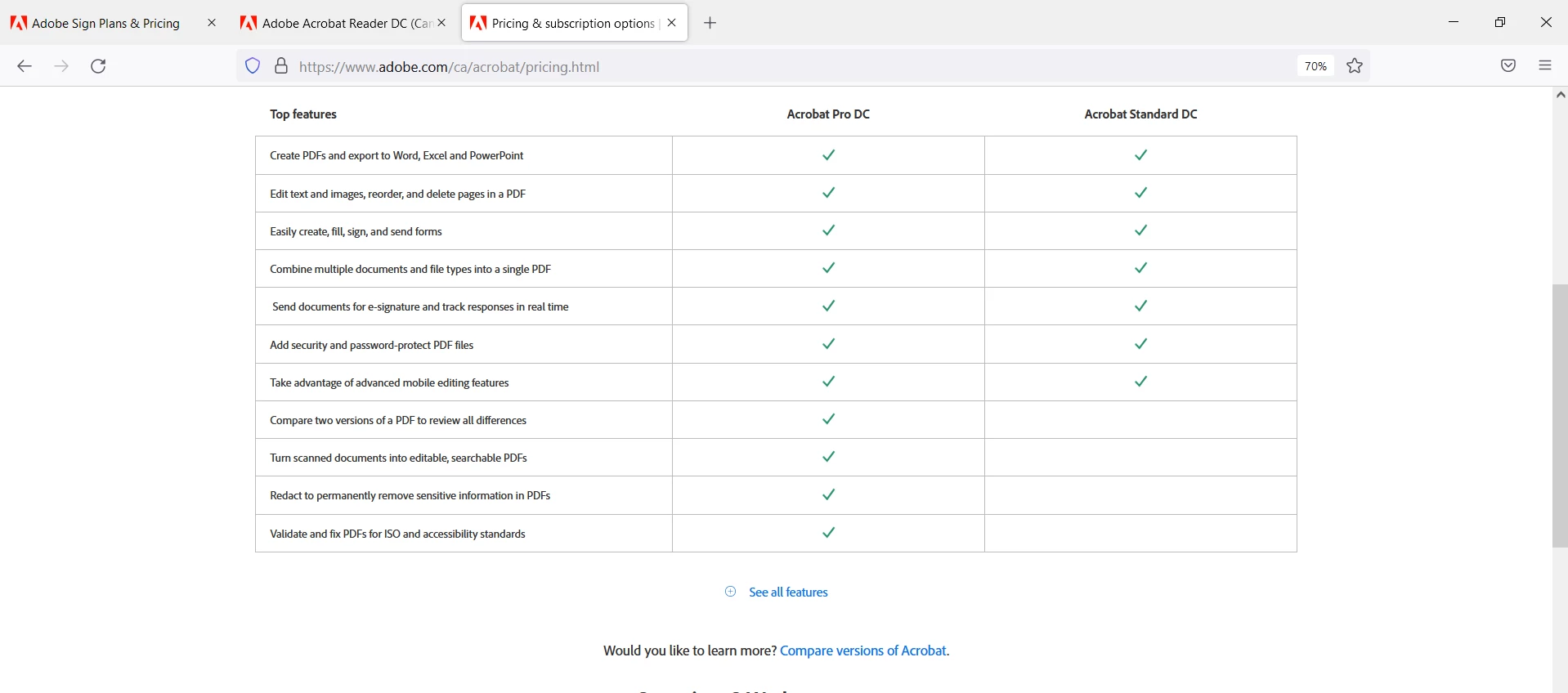This screenshot has width=1568, height=693.
Task: Click 'Take advantage of advanced mobile editing features'
Action: [x=389, y=383]
